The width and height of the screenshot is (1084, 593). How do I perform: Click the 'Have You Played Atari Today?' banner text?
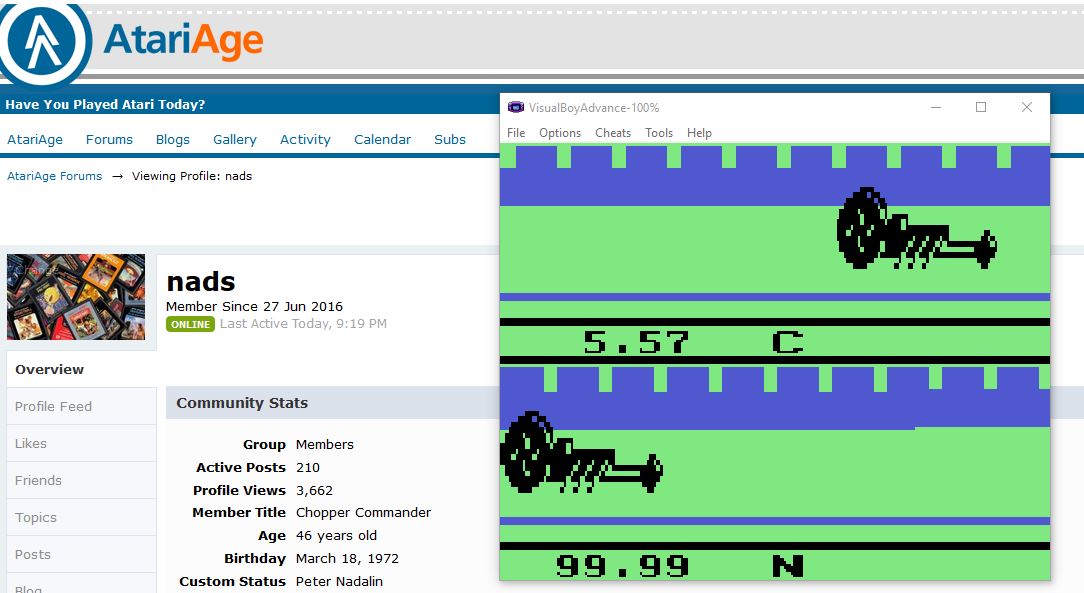pyautogui.click(x=105, y=104)
